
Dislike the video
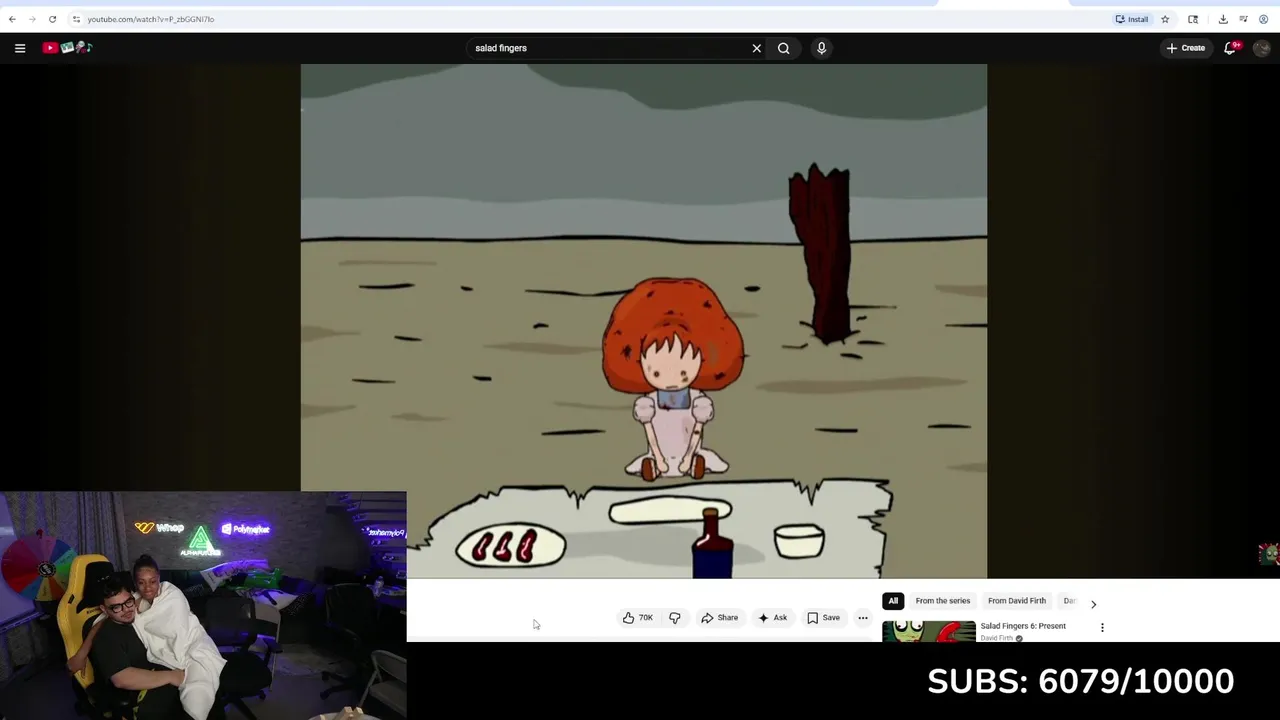tap(675, 618)
